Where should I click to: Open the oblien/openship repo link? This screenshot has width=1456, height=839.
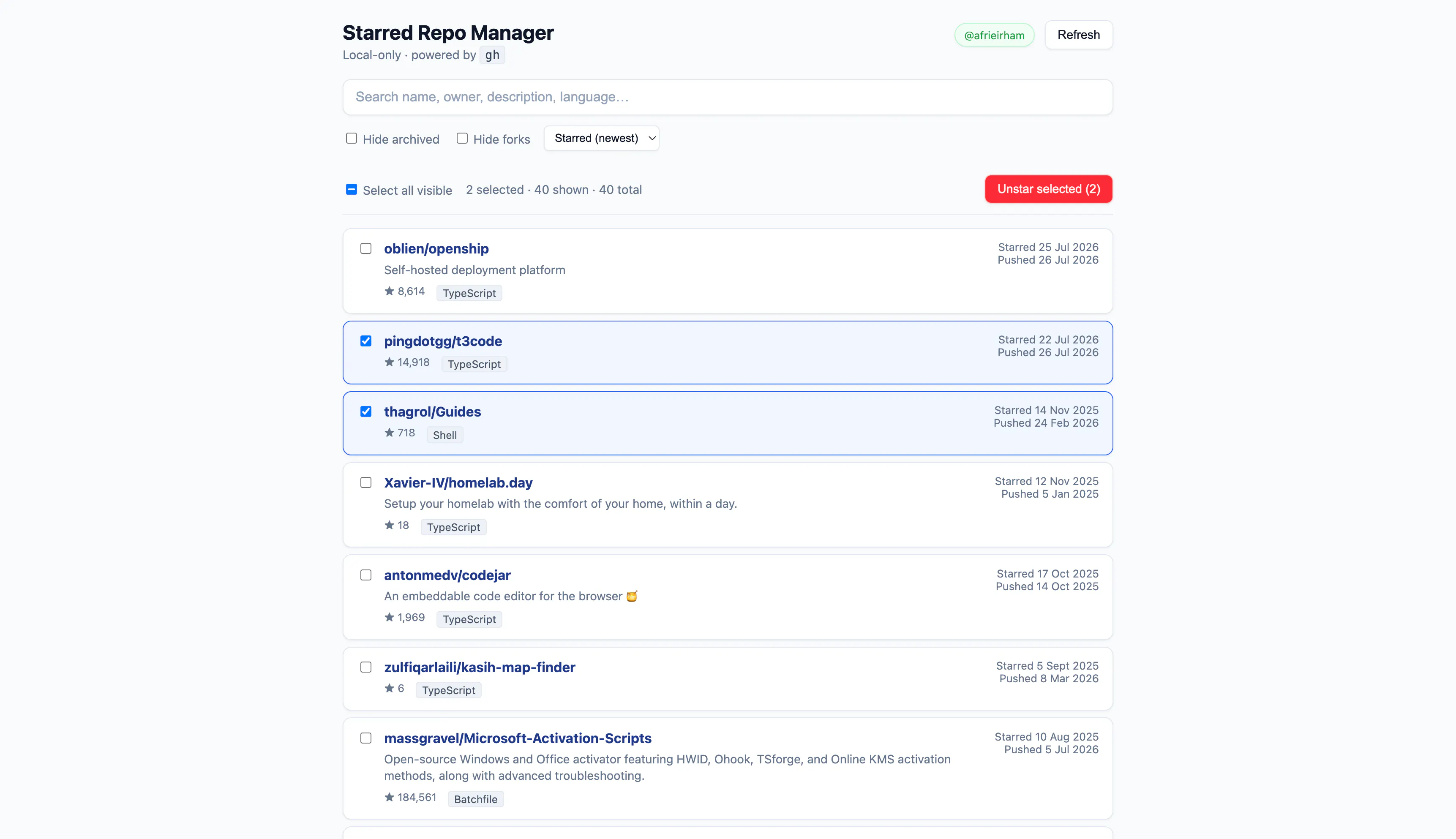[x=436, y=248]
